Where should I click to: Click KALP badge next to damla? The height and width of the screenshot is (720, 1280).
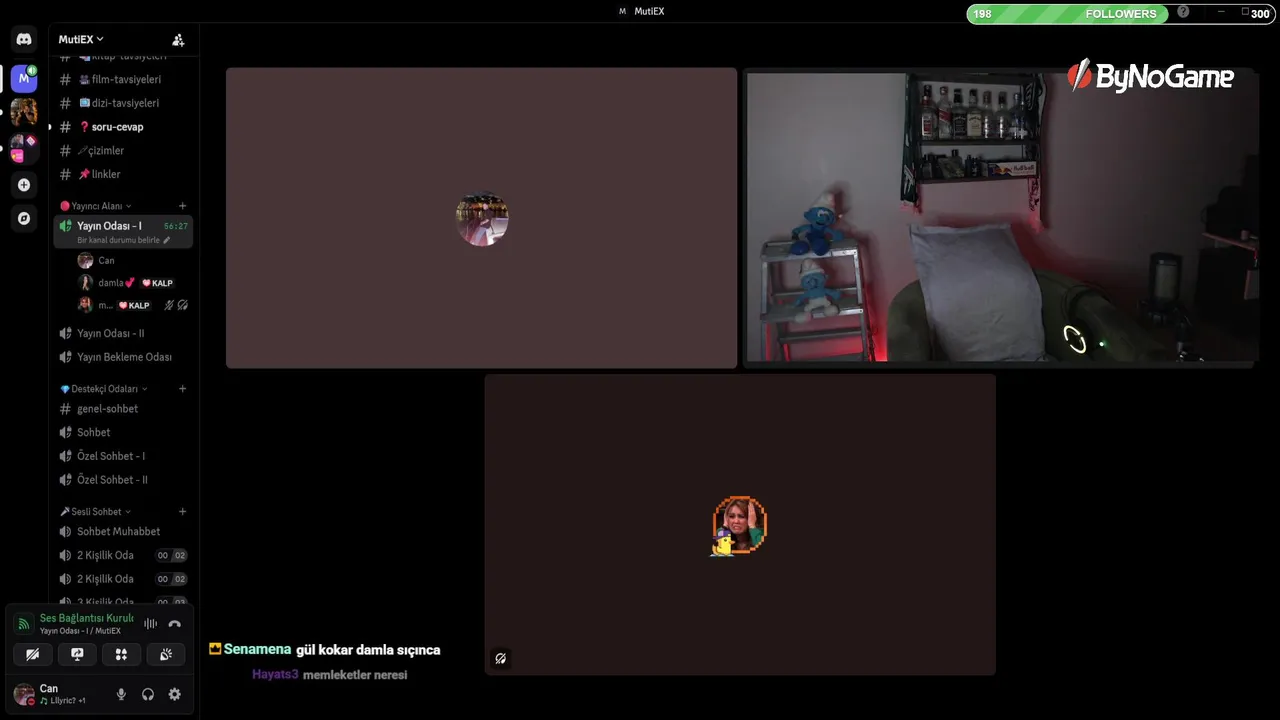[157, 283]
